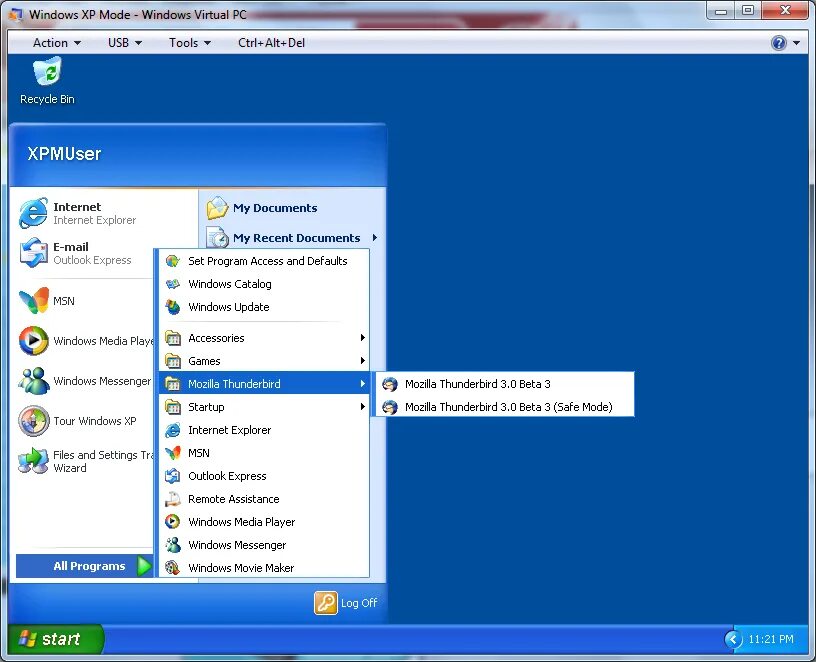Click the Mozilla Thunderbird submenu arrow
816x662 pixels.
(x=363, y=384)
